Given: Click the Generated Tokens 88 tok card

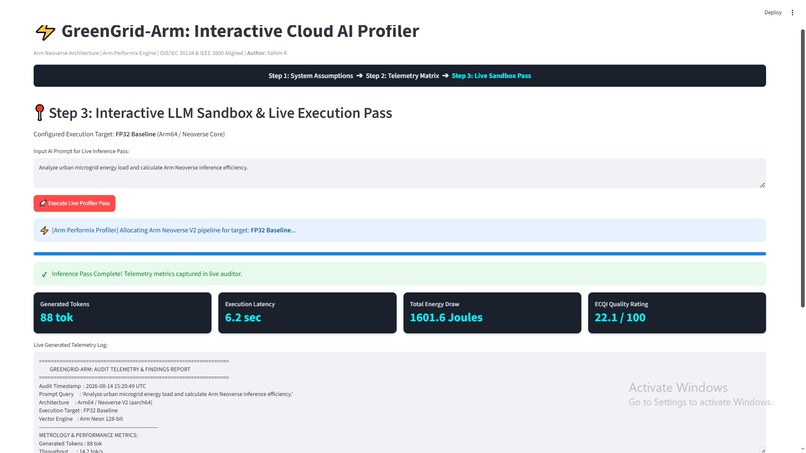Looking at the screenshot, I should [x=122, y=313].
